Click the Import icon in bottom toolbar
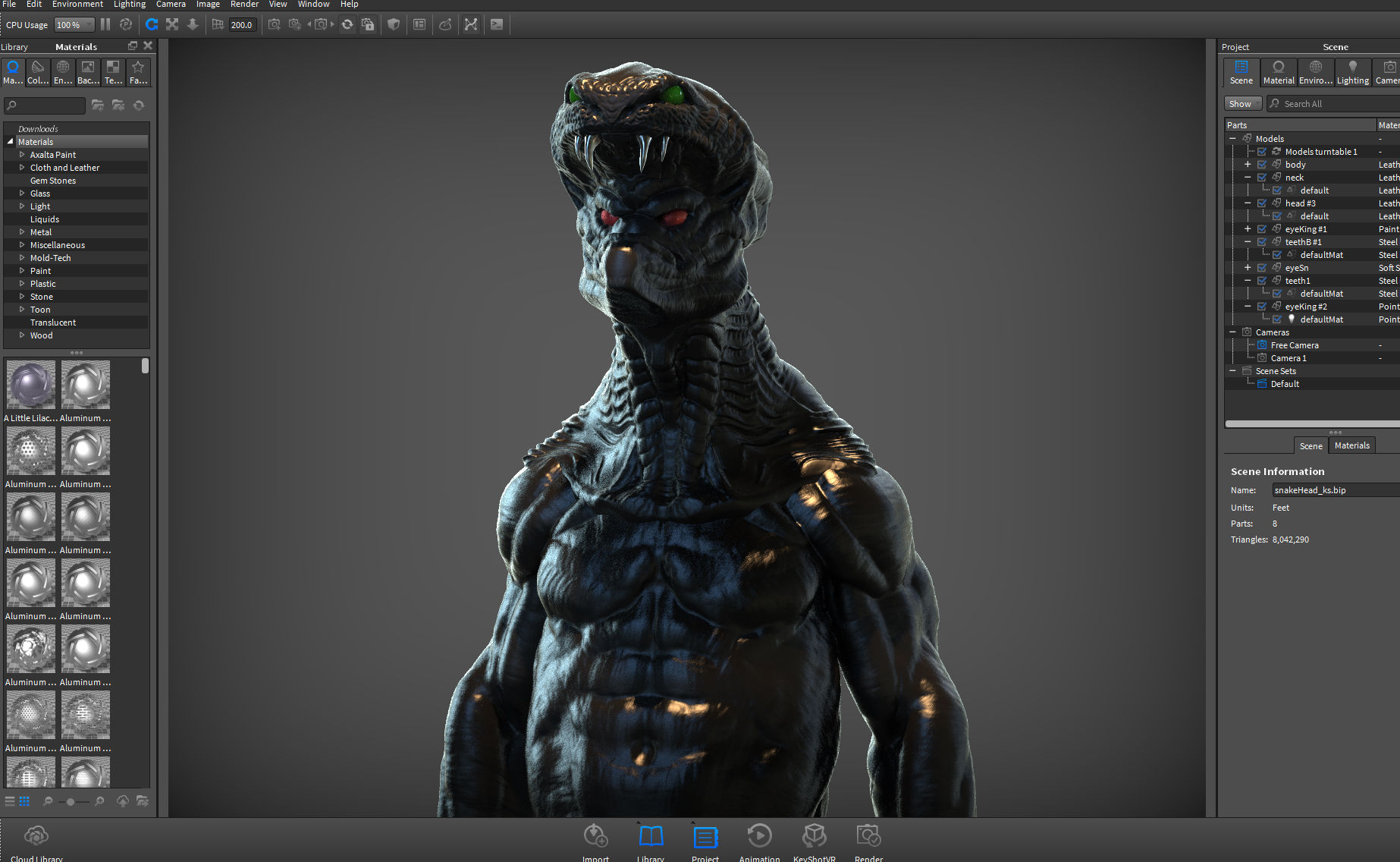The image size is (1400, 862). (595, 836)
